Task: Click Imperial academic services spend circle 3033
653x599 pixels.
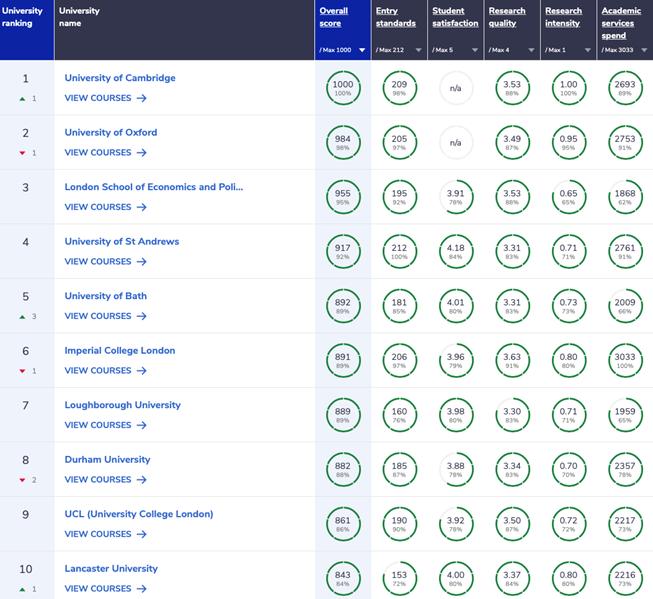Action: pyautogui.click(x=625, y=360)
